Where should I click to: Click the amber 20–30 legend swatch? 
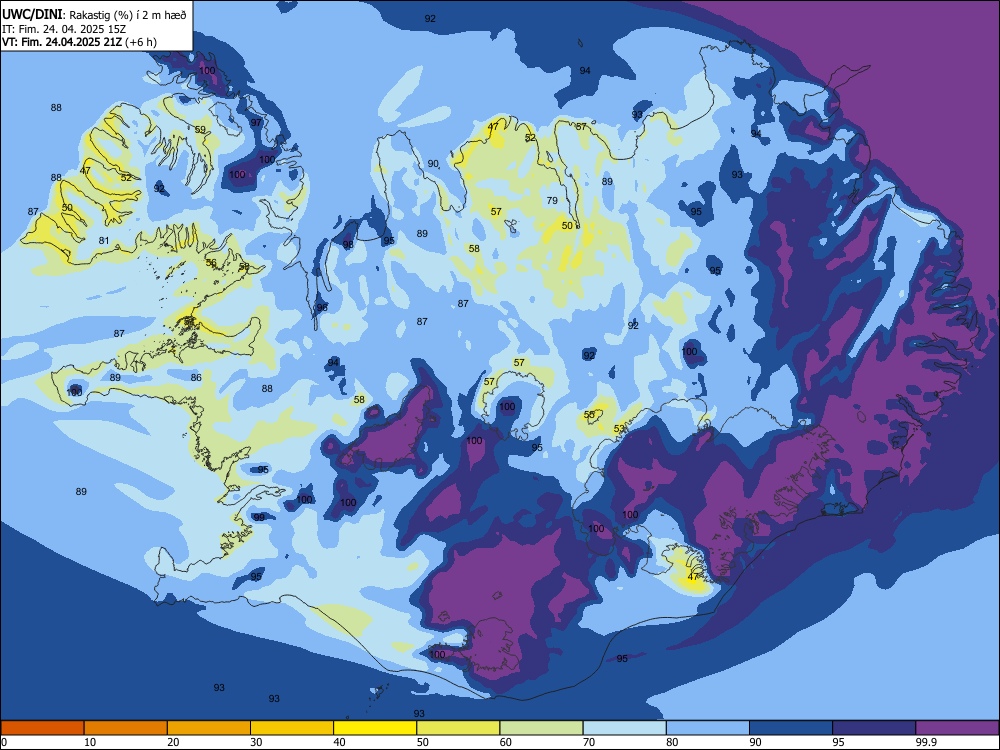click(209, 728)
